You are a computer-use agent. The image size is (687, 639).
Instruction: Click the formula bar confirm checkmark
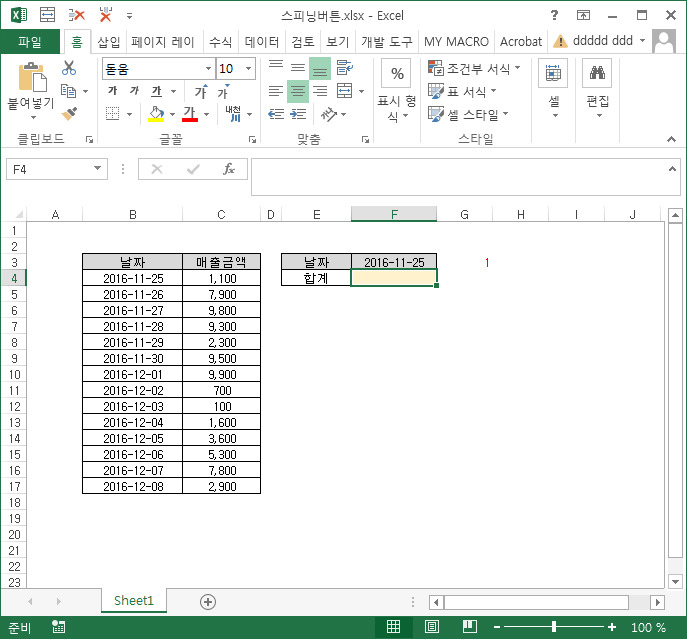tap(193, 169)
